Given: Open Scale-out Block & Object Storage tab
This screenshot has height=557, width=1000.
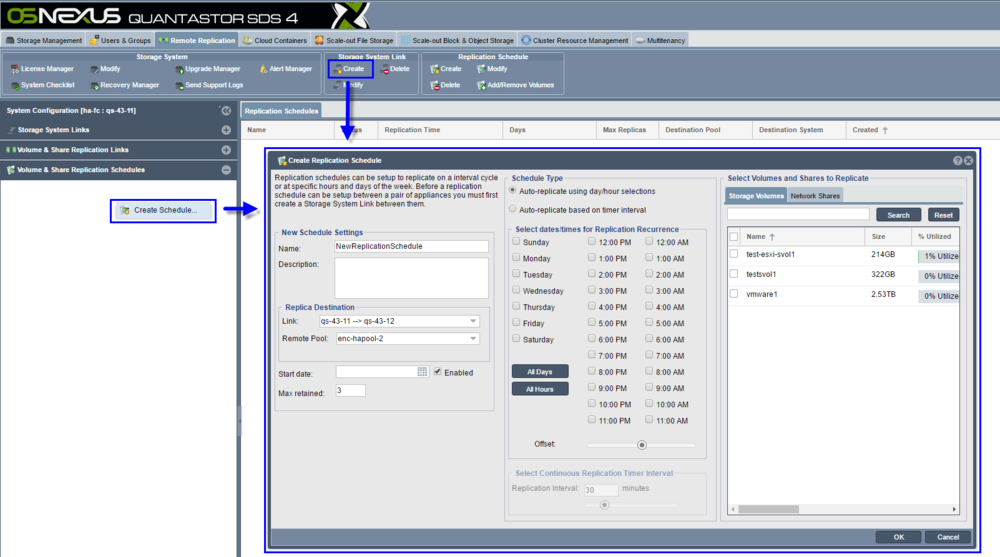Looking at the screenshot, I should pos(457,40).
